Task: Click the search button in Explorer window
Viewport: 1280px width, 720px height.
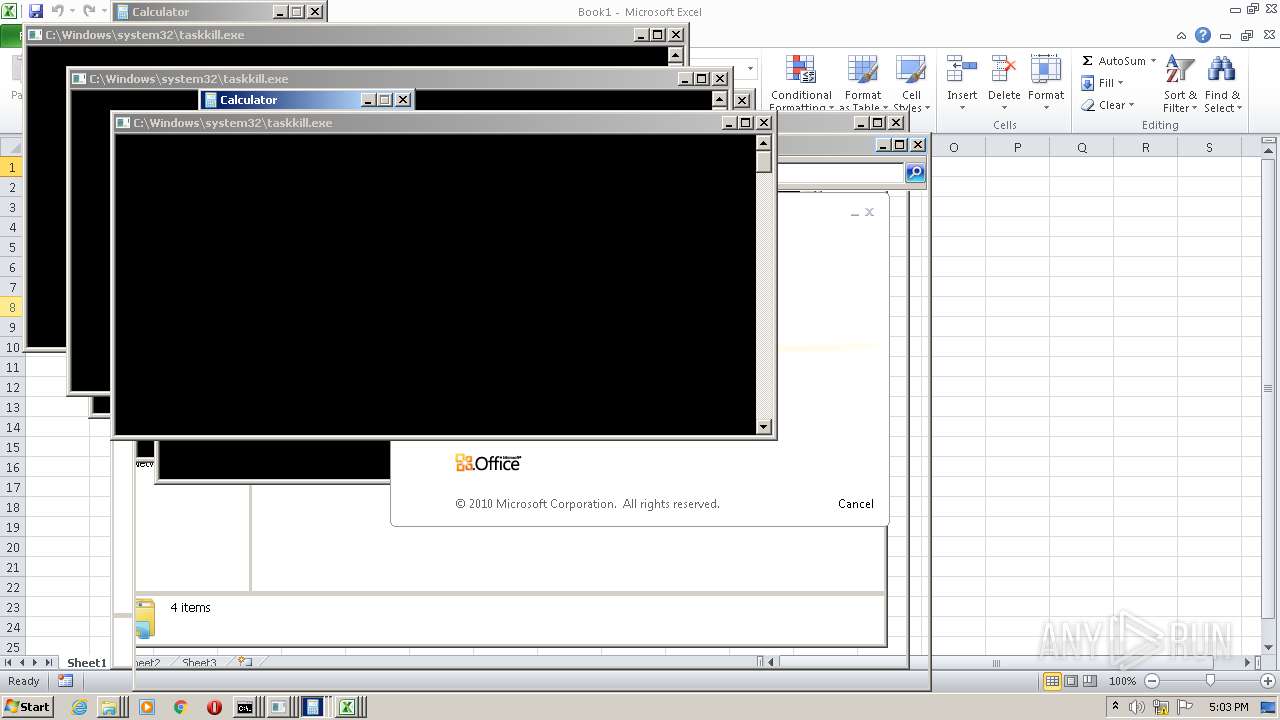Action: [x=915, y=173]
